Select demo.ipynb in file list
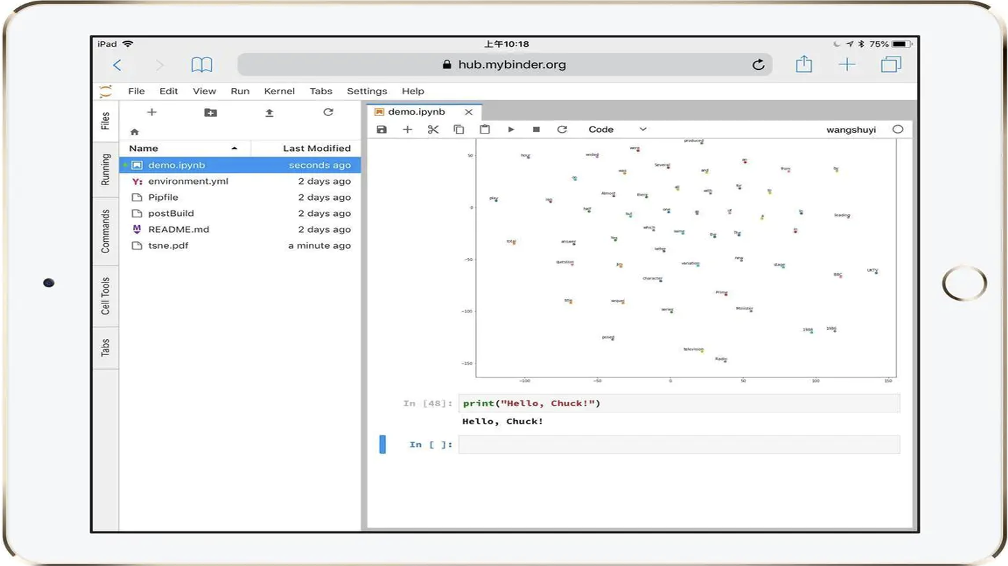The height and width of the screenshot is (566, 1008). (240, 165)
